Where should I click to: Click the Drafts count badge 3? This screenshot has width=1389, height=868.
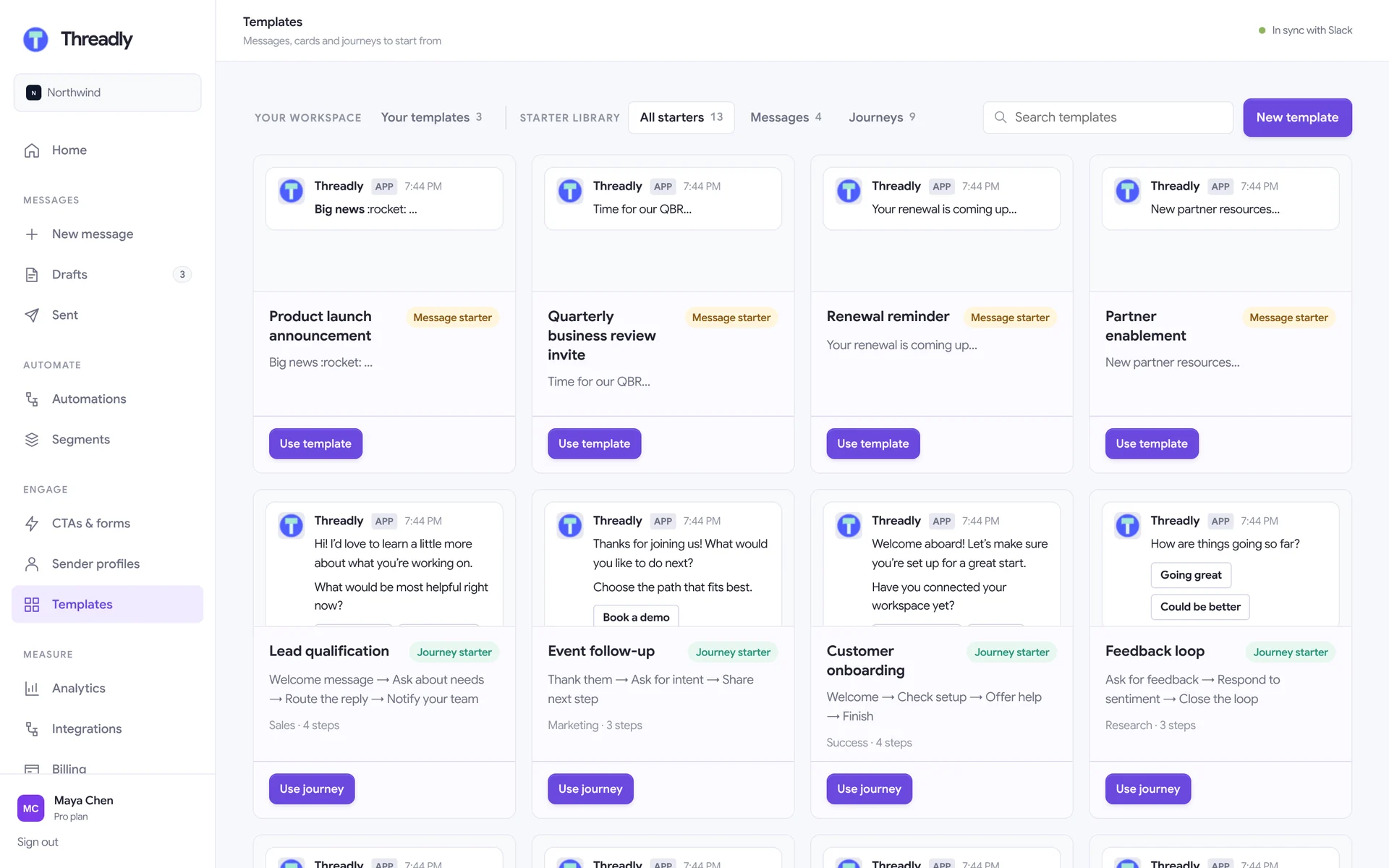(x=182, y=275)
